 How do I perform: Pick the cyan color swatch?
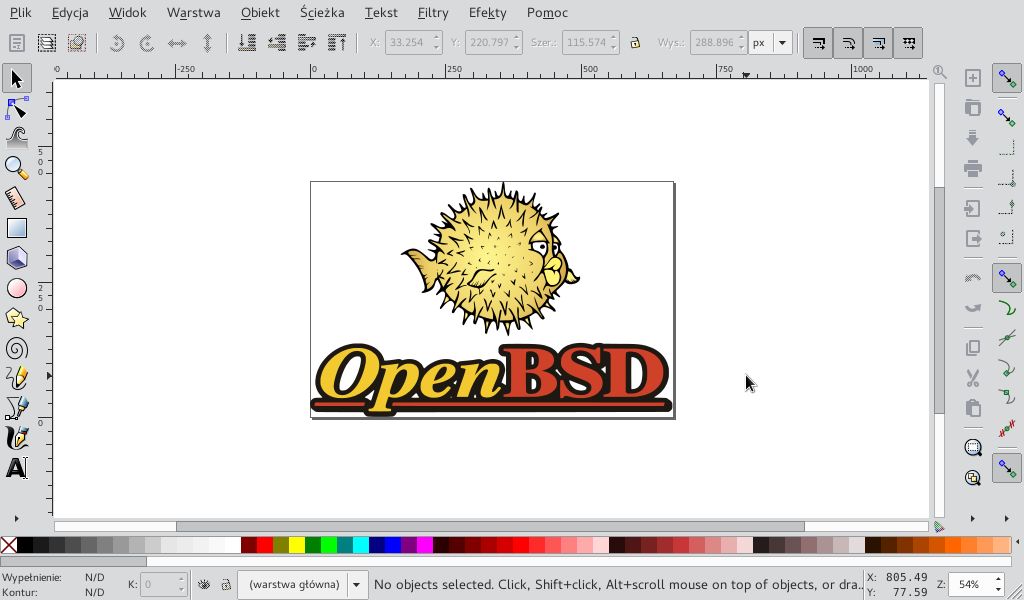pyautogui.click(x=360, y=545)
